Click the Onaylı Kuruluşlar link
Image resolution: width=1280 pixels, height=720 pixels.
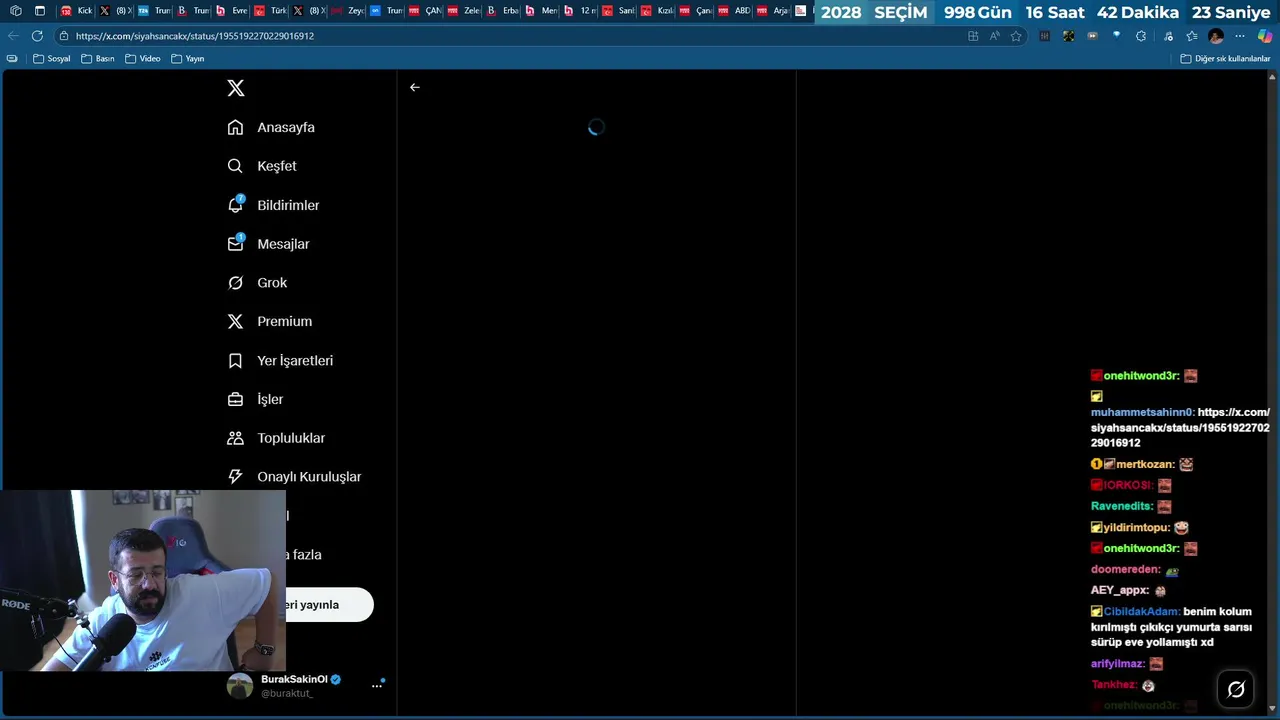click(309, 477)
